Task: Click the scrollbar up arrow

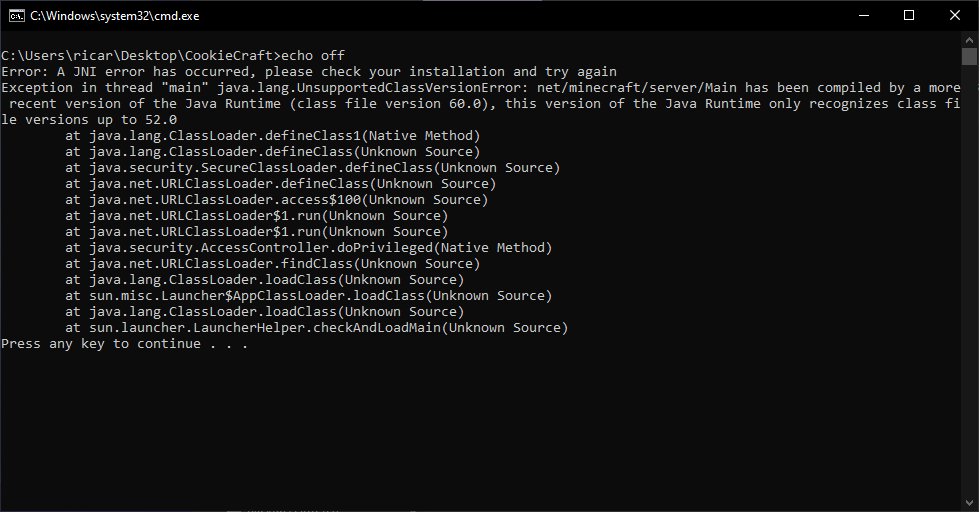Action: (x=969, y=39)
